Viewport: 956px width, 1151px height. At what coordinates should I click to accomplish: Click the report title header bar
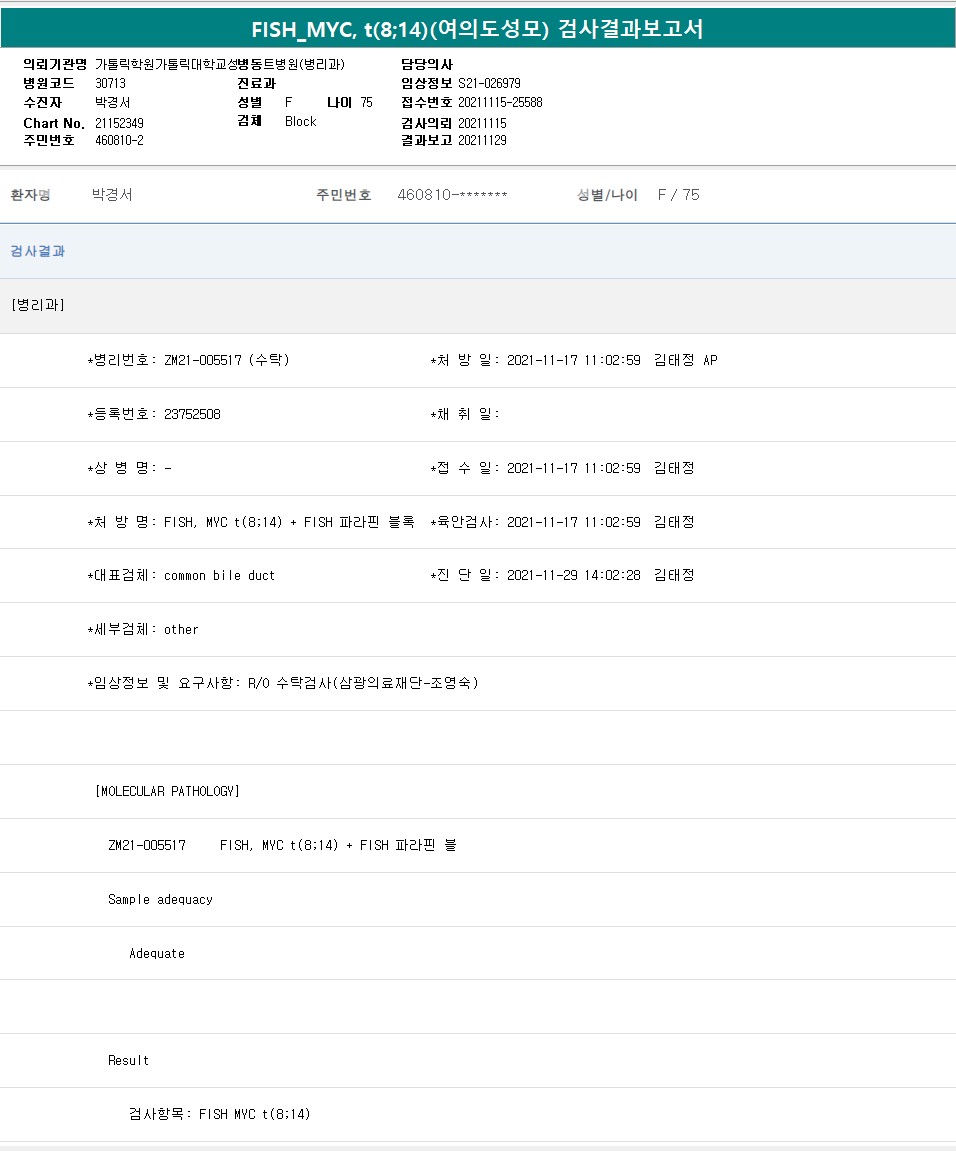coord(477,29)
